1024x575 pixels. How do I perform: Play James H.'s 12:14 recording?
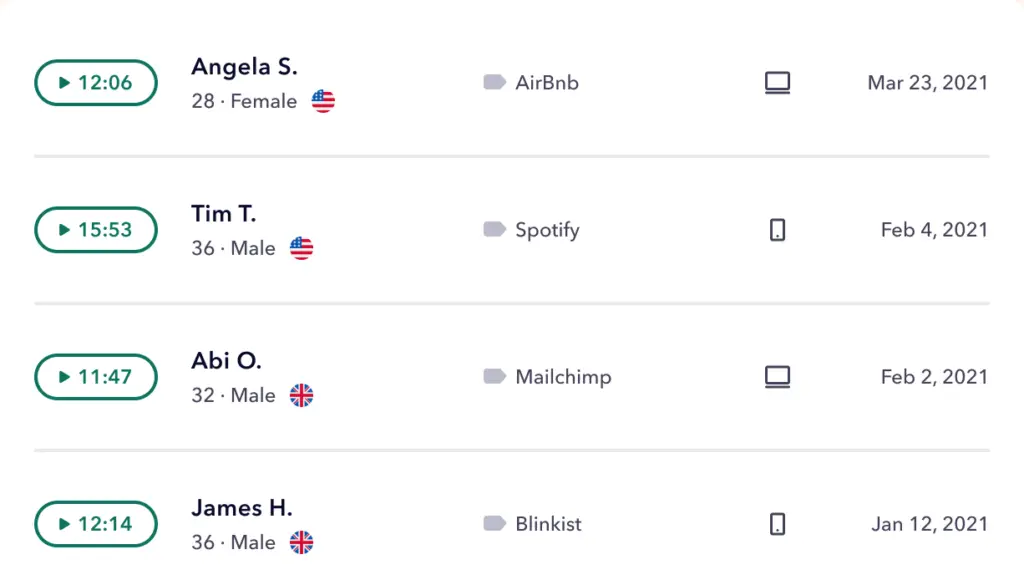point(96,524)
